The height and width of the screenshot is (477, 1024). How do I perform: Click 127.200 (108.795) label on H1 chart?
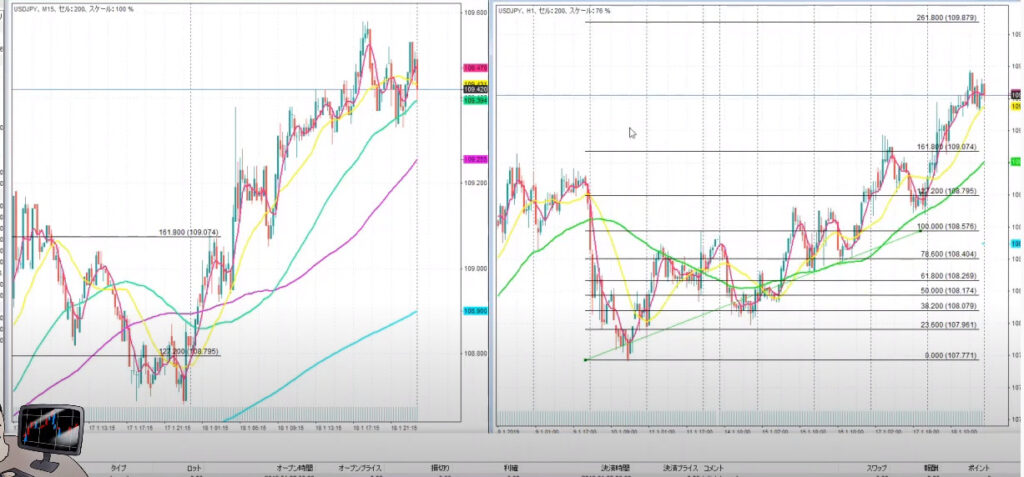947,191
